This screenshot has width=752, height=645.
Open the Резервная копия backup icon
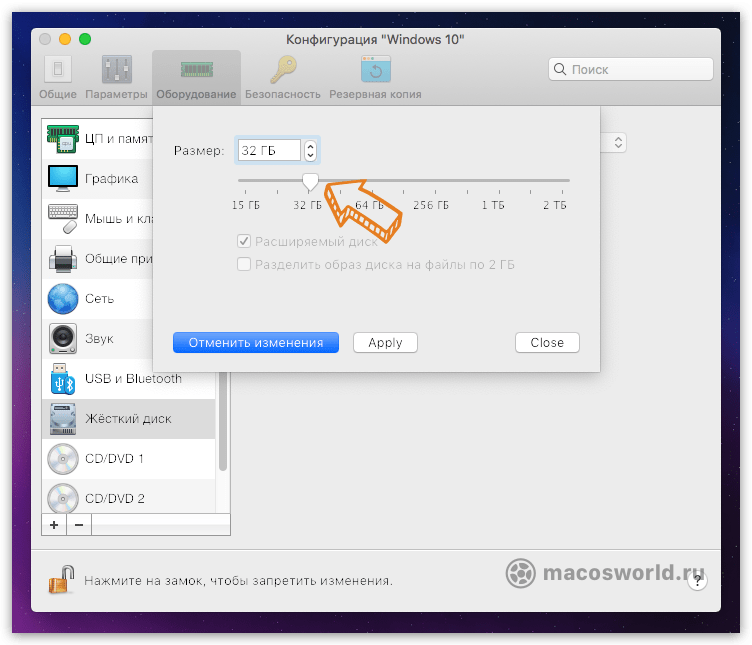coord(376,69)
